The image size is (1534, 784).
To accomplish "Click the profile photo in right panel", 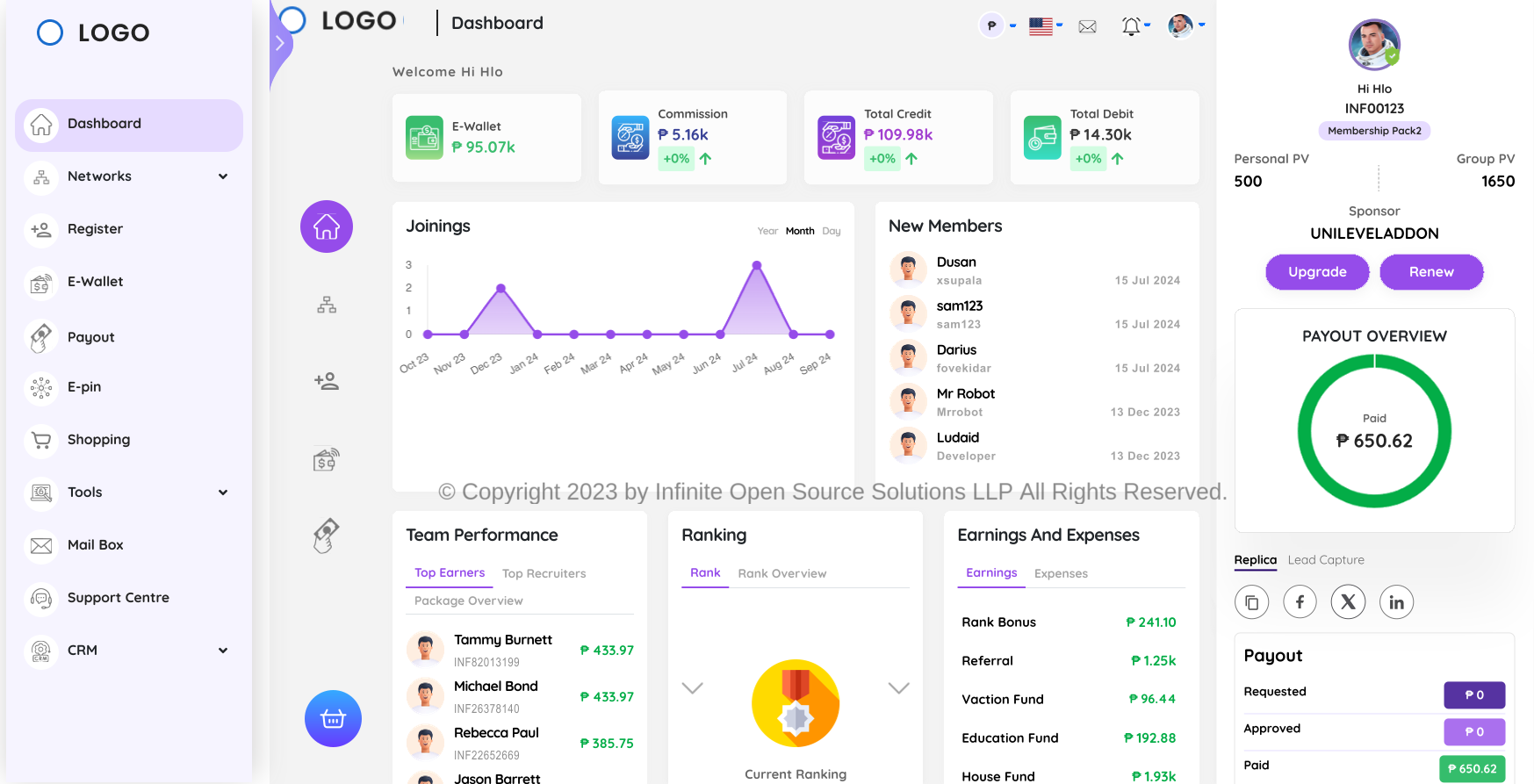I will click(1374, 45).
